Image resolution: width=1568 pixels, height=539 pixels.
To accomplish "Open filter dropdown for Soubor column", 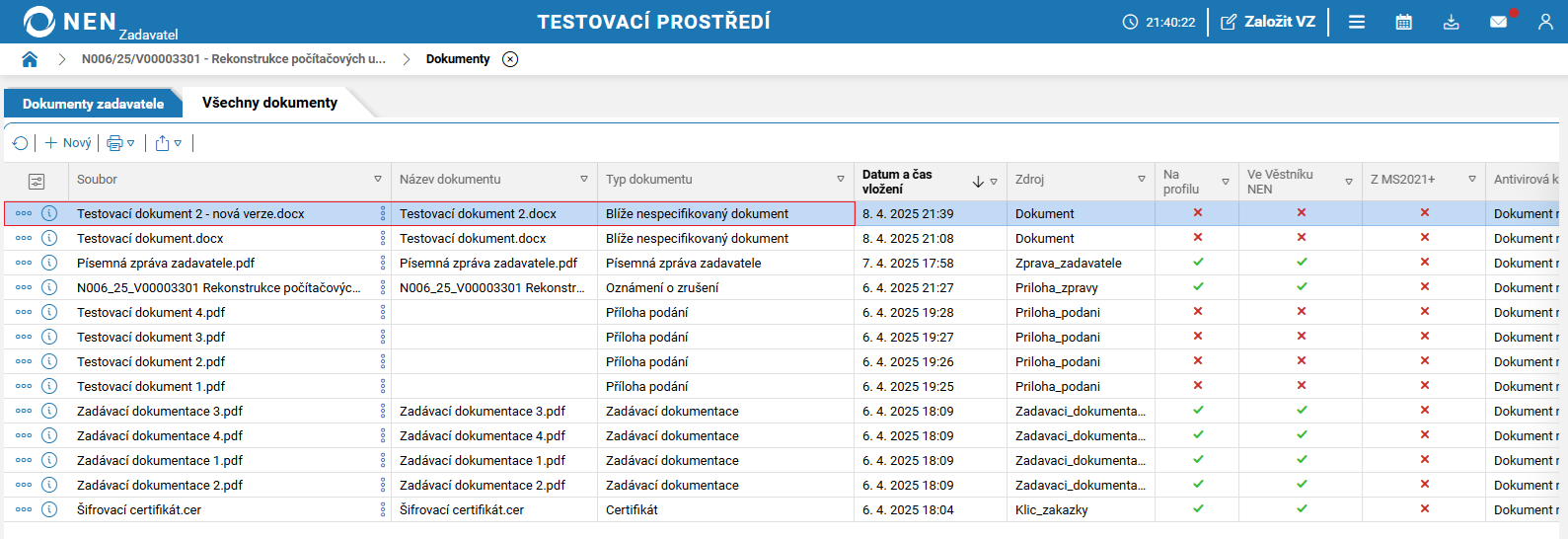I will coord(378,180).
